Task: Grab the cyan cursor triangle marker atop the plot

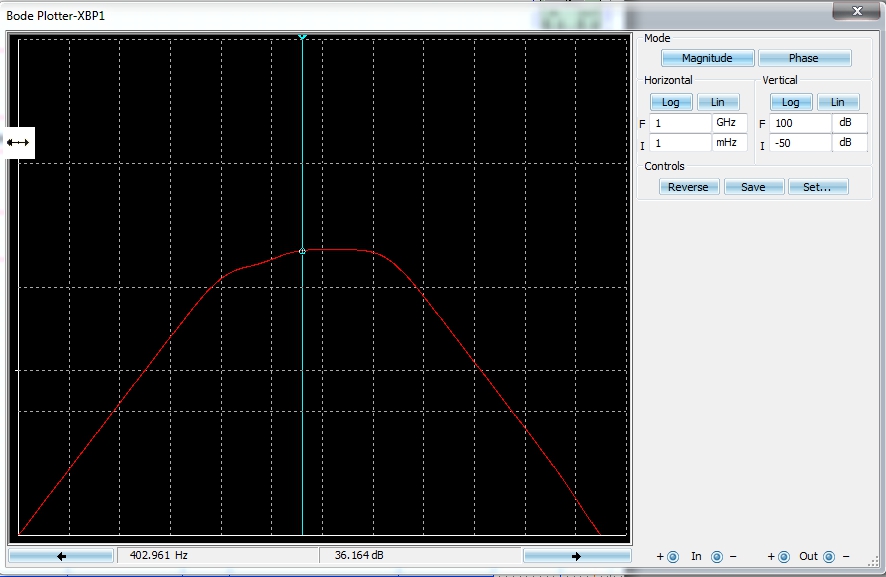Action: pyautogui.click(x=302, y=37)
